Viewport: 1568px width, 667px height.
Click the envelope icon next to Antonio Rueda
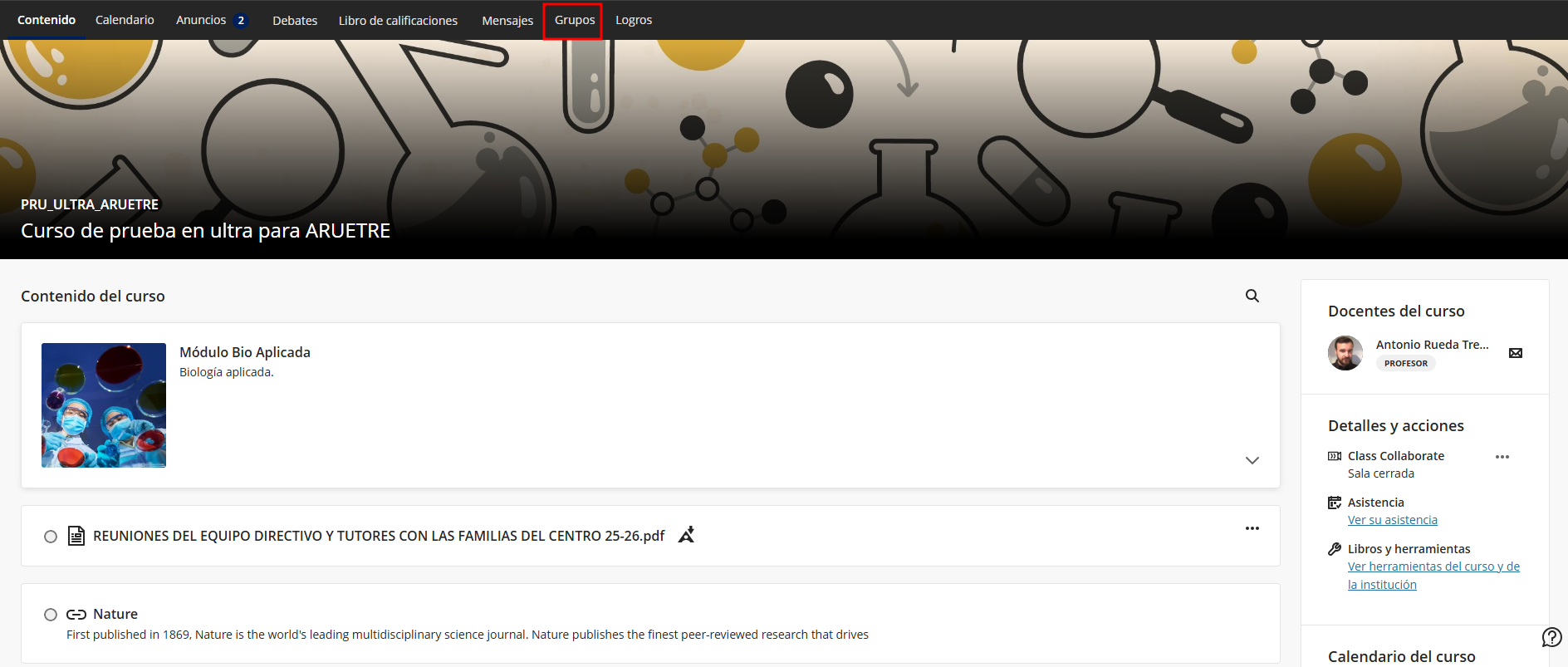click(x=1515, y=353)
